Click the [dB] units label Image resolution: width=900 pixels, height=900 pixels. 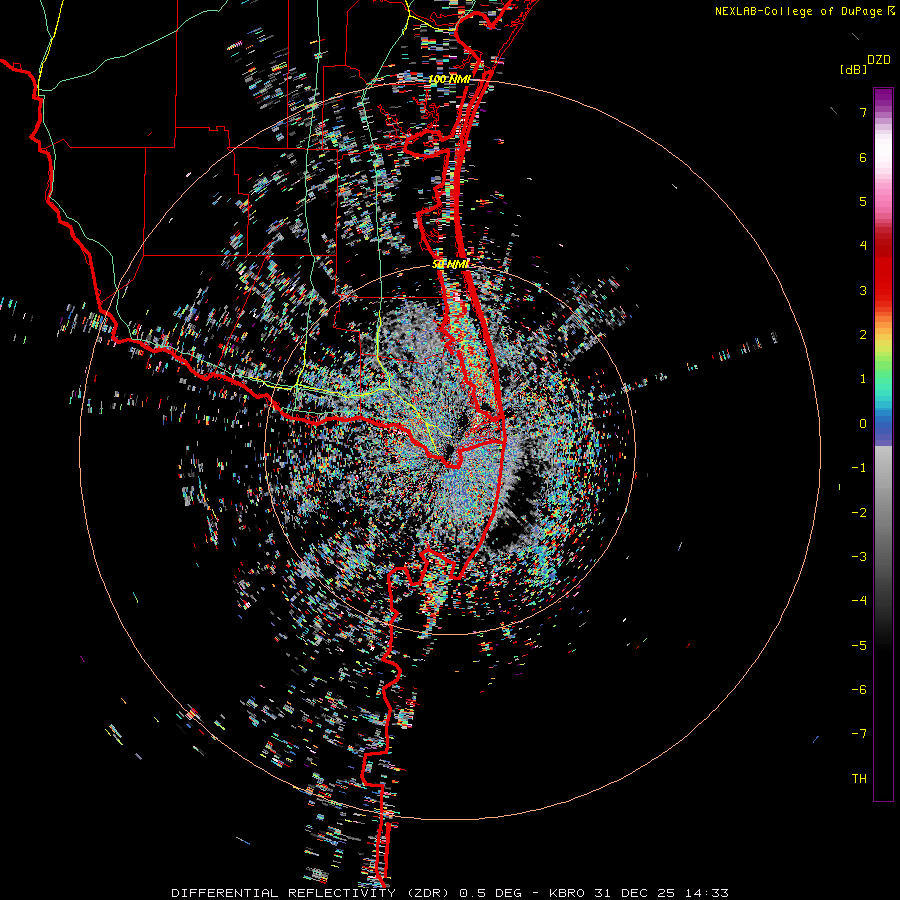[x=854, y=69]
